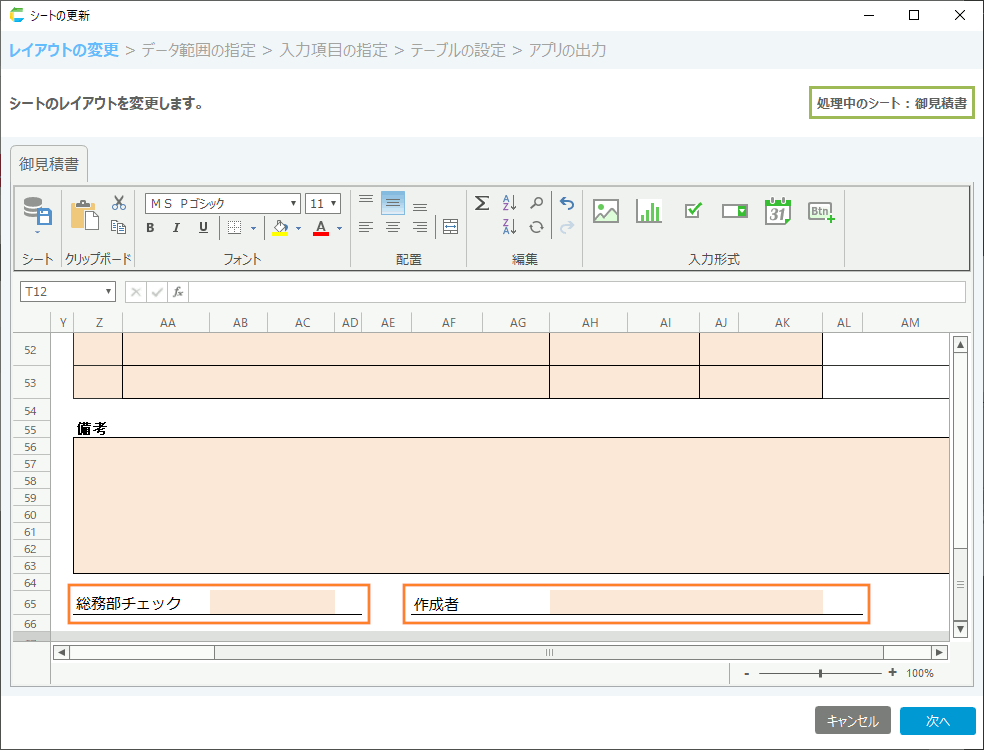Click the insert image input type icon
The image size is (984, 750).
(x=606, y=211)
